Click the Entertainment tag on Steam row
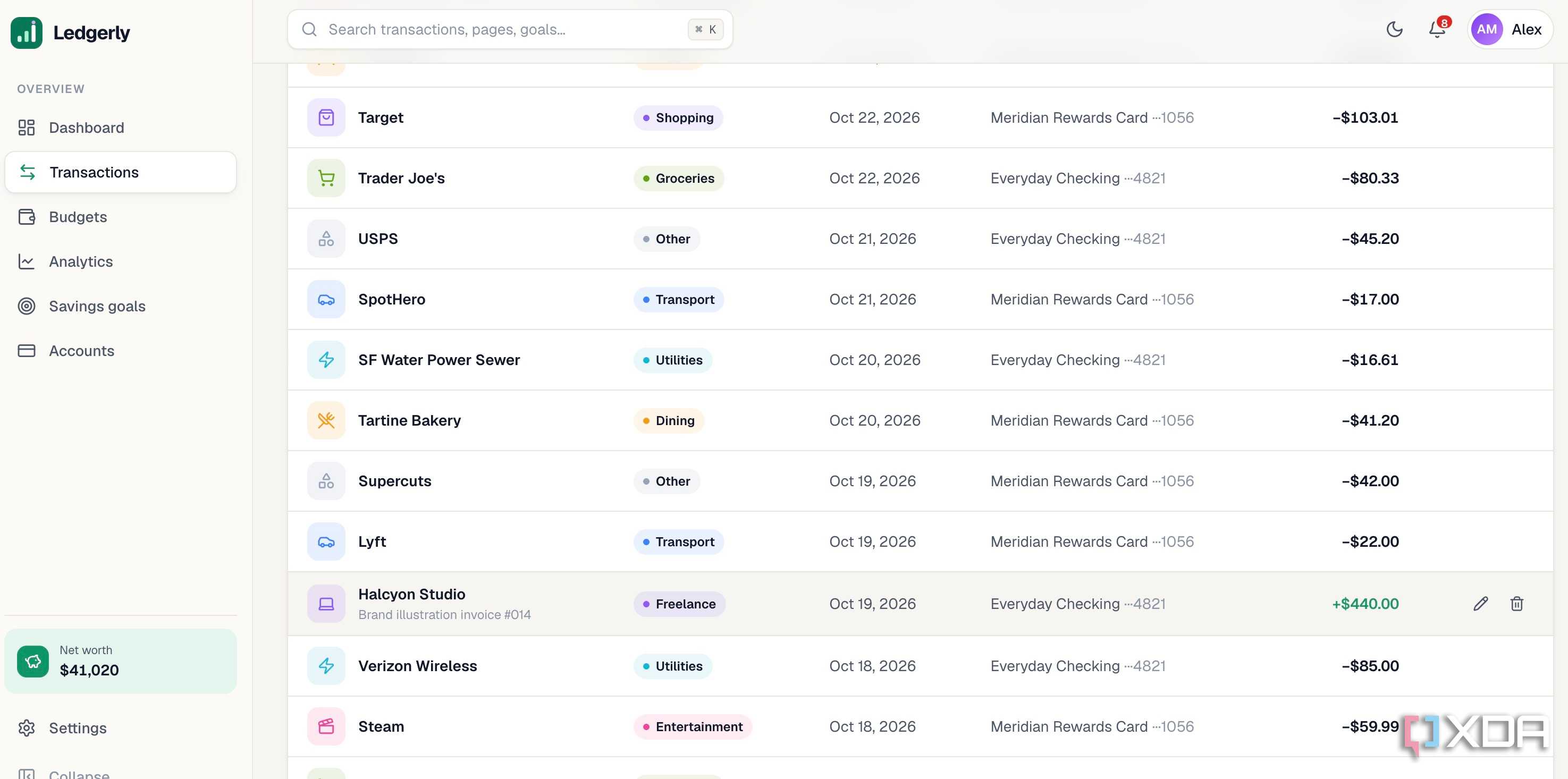 click(693, 727)
